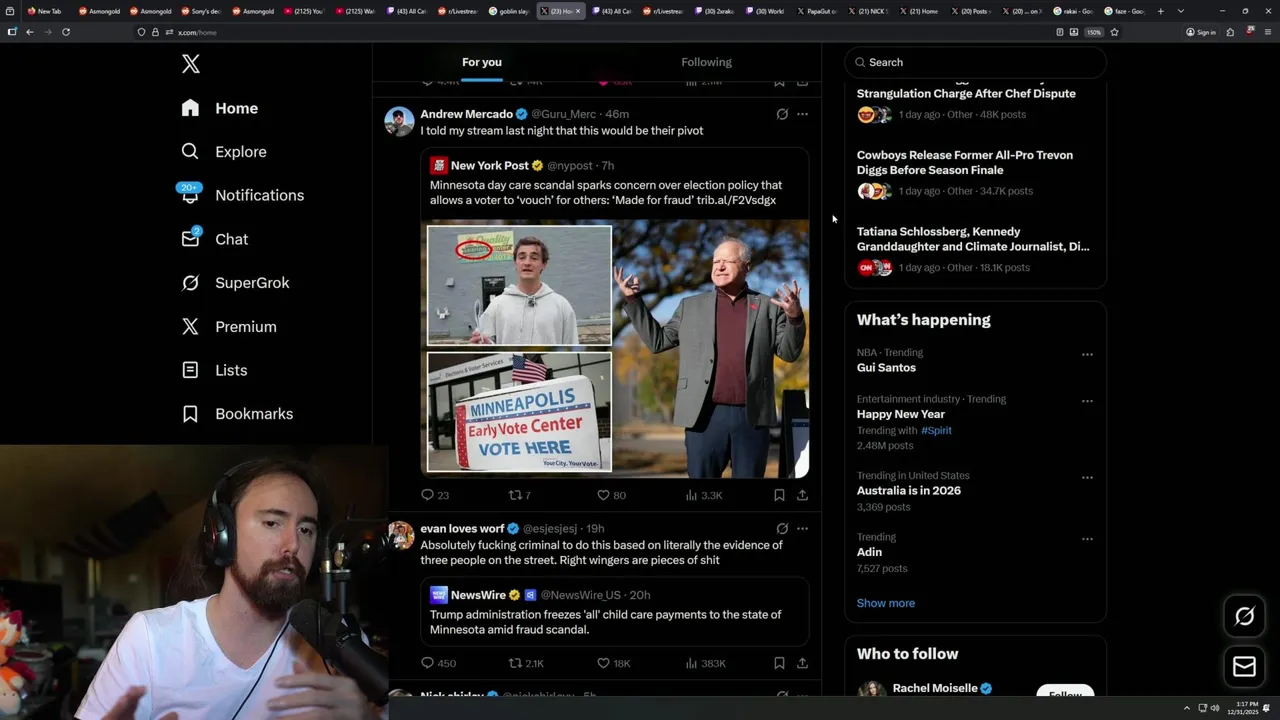Open more options for Happy New Year trend

click(x=1087, y=401)
